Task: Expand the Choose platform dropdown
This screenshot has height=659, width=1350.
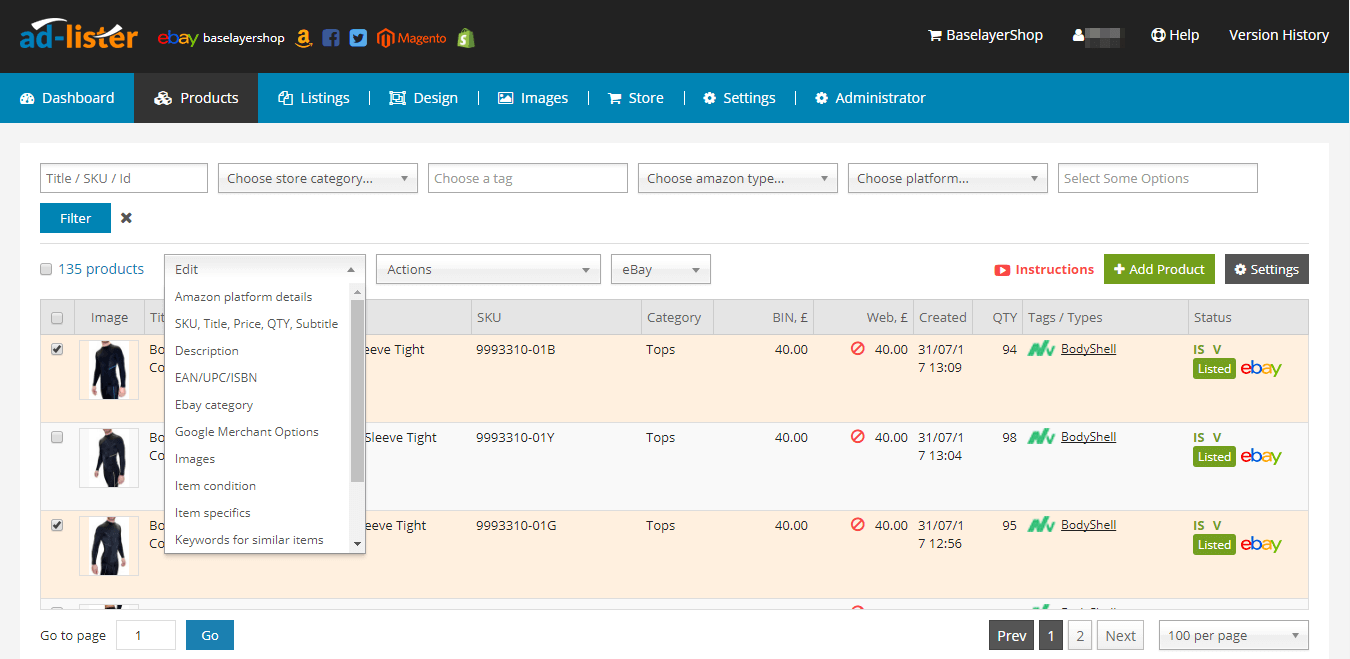Action: click(947, 178)
